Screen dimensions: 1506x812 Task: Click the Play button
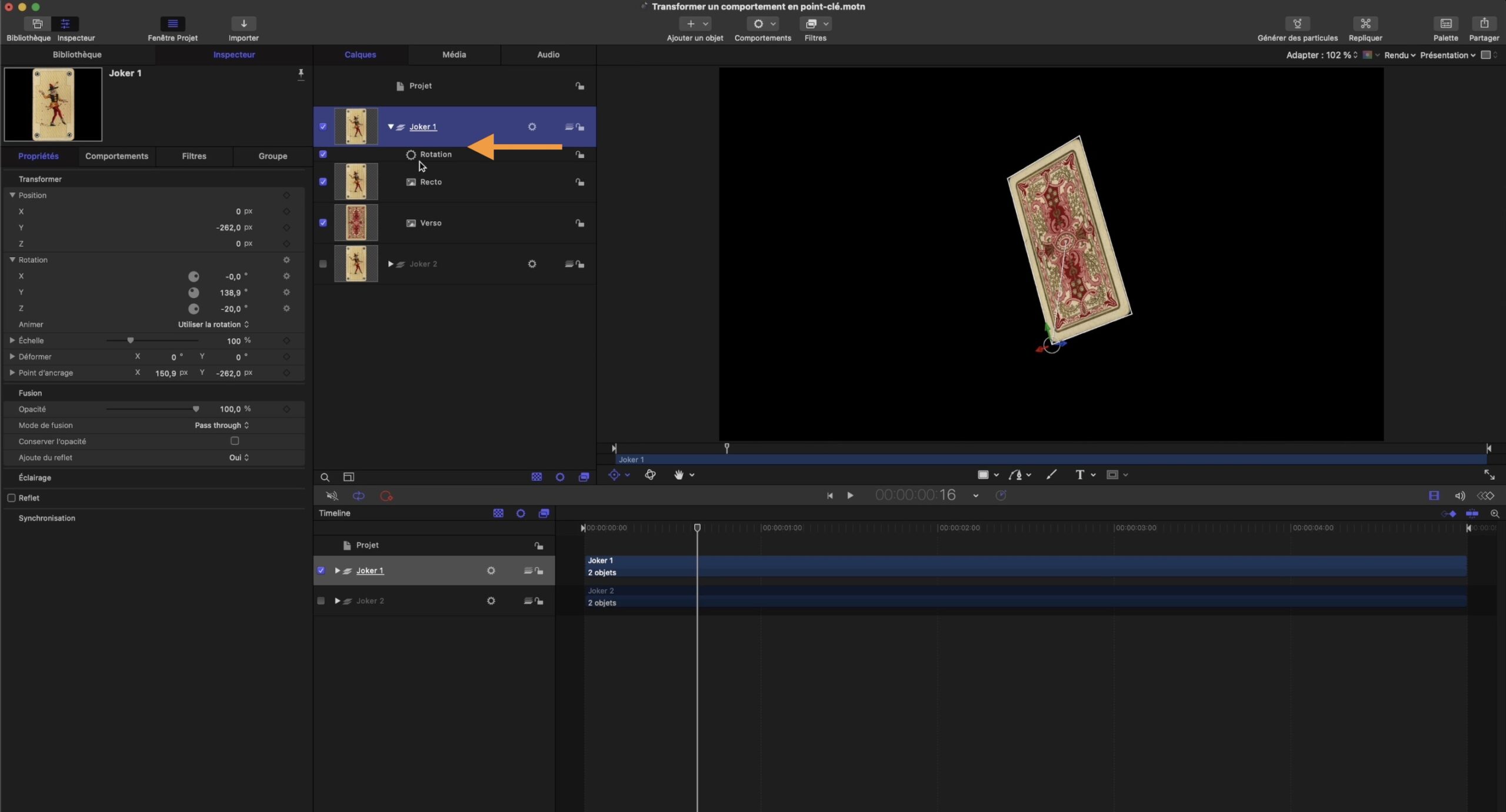pyautogui.click(x=850, y=496)
